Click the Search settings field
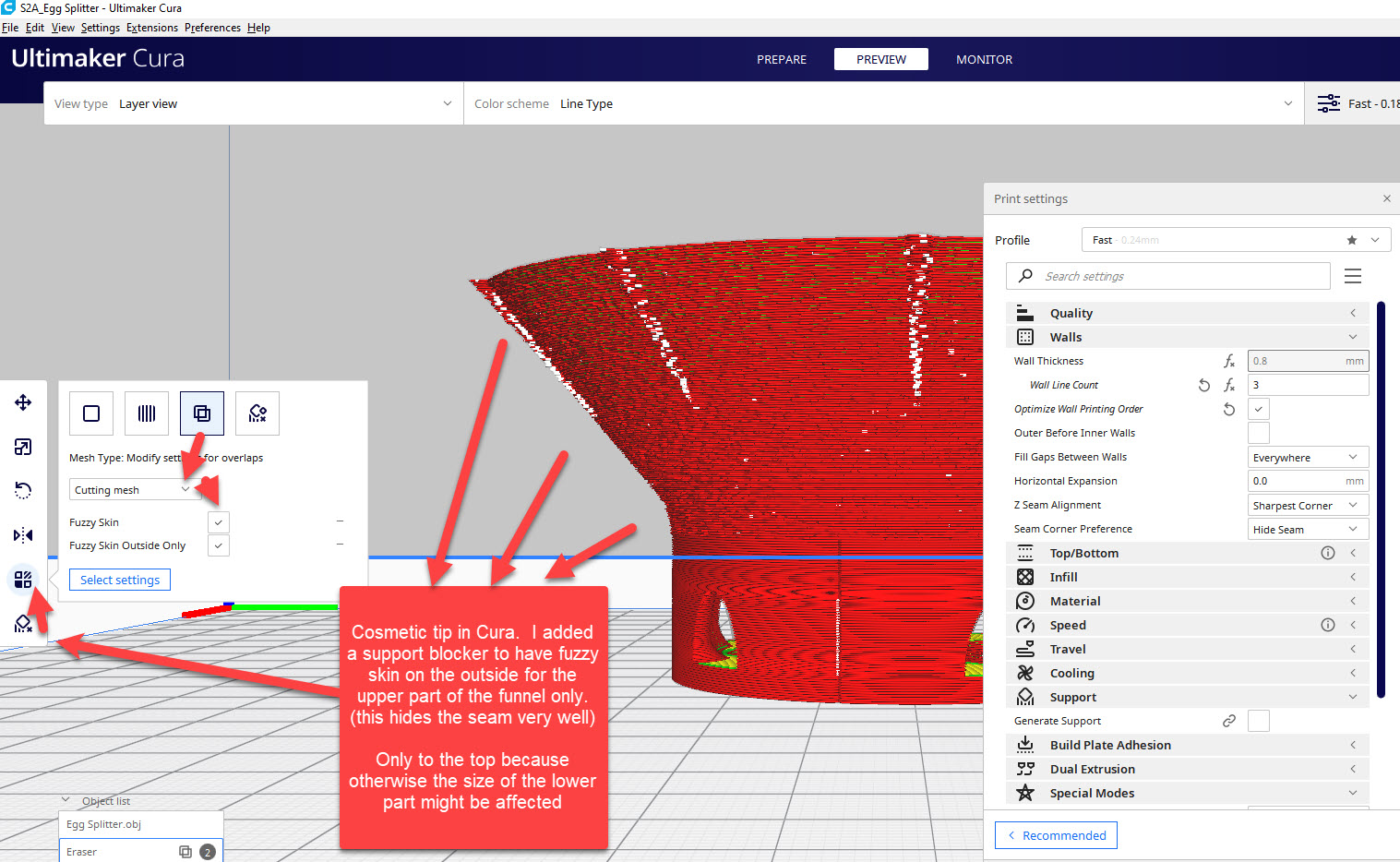This screenshot has height=862, width=1400. click(x=1168, y=276)
